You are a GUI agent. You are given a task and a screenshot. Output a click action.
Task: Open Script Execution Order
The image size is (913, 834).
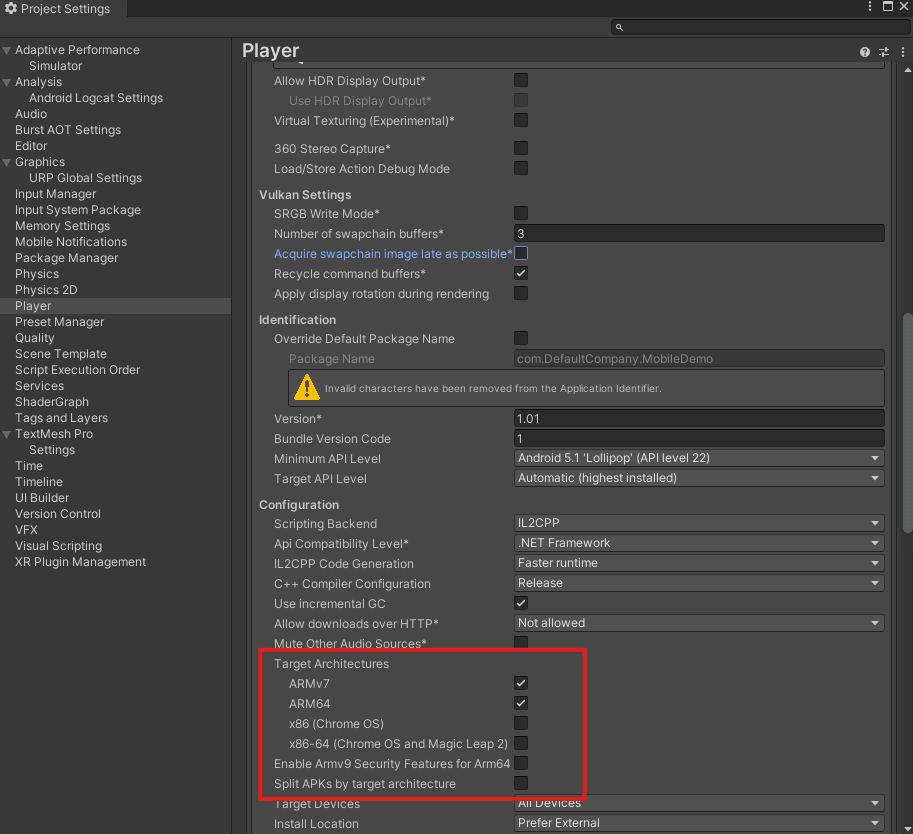point(77,370)
